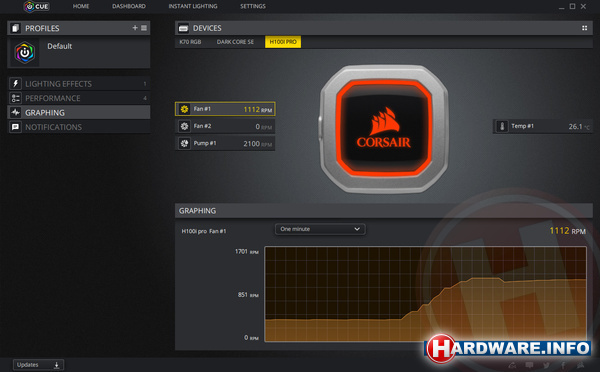
Task: Open PERFORMANCE section
Action: (x=79, y=98)
